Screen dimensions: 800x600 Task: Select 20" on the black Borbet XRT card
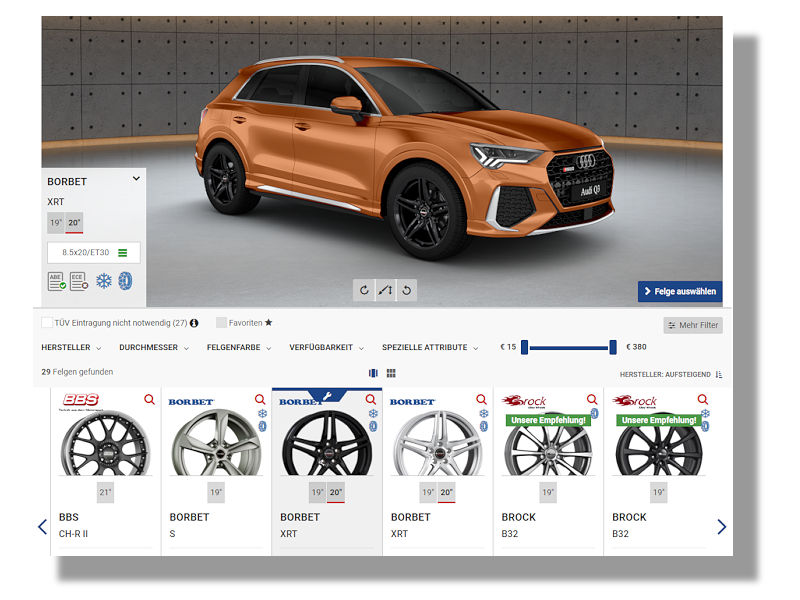point(336,492)
